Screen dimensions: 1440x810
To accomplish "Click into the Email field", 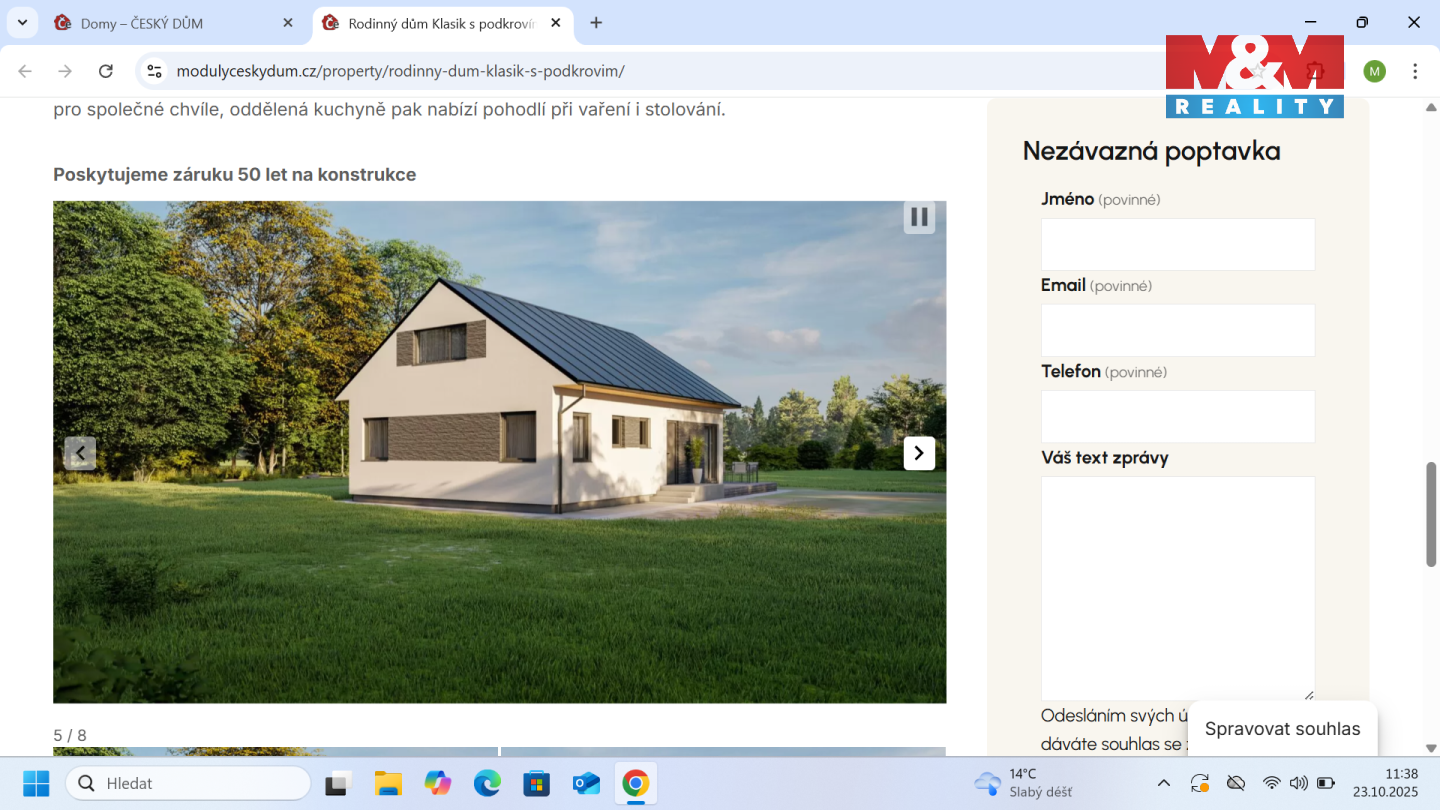I will tap(1177, 330).
